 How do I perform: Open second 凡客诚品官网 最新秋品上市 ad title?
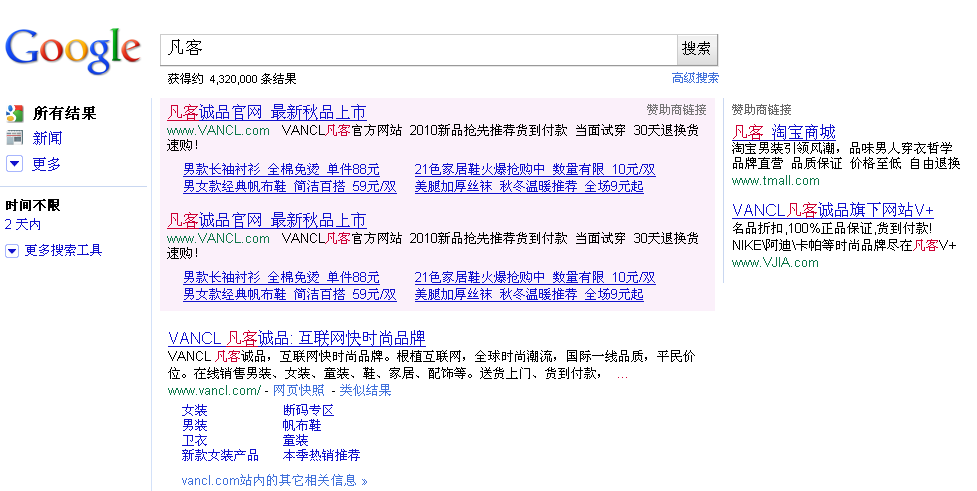coord(267,221)
